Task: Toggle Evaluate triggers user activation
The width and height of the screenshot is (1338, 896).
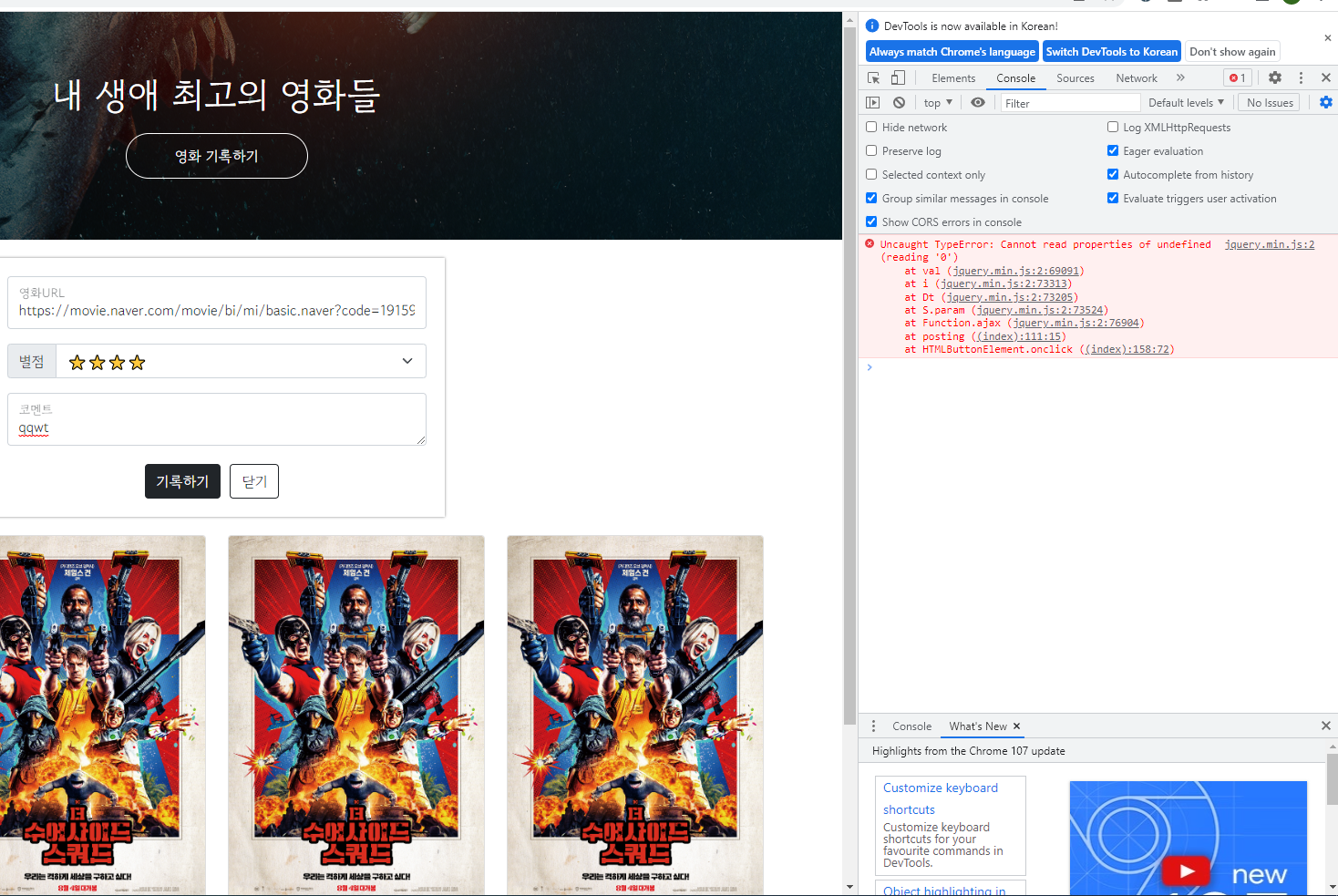Action: pyautogui.click(x=1113, y=199)
